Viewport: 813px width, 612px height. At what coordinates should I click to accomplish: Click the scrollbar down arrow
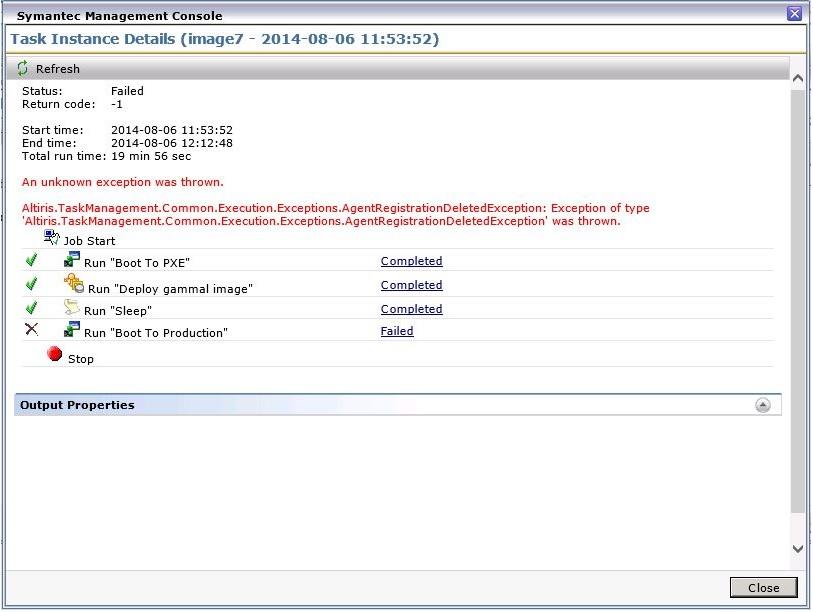click(x=798, y=548)
